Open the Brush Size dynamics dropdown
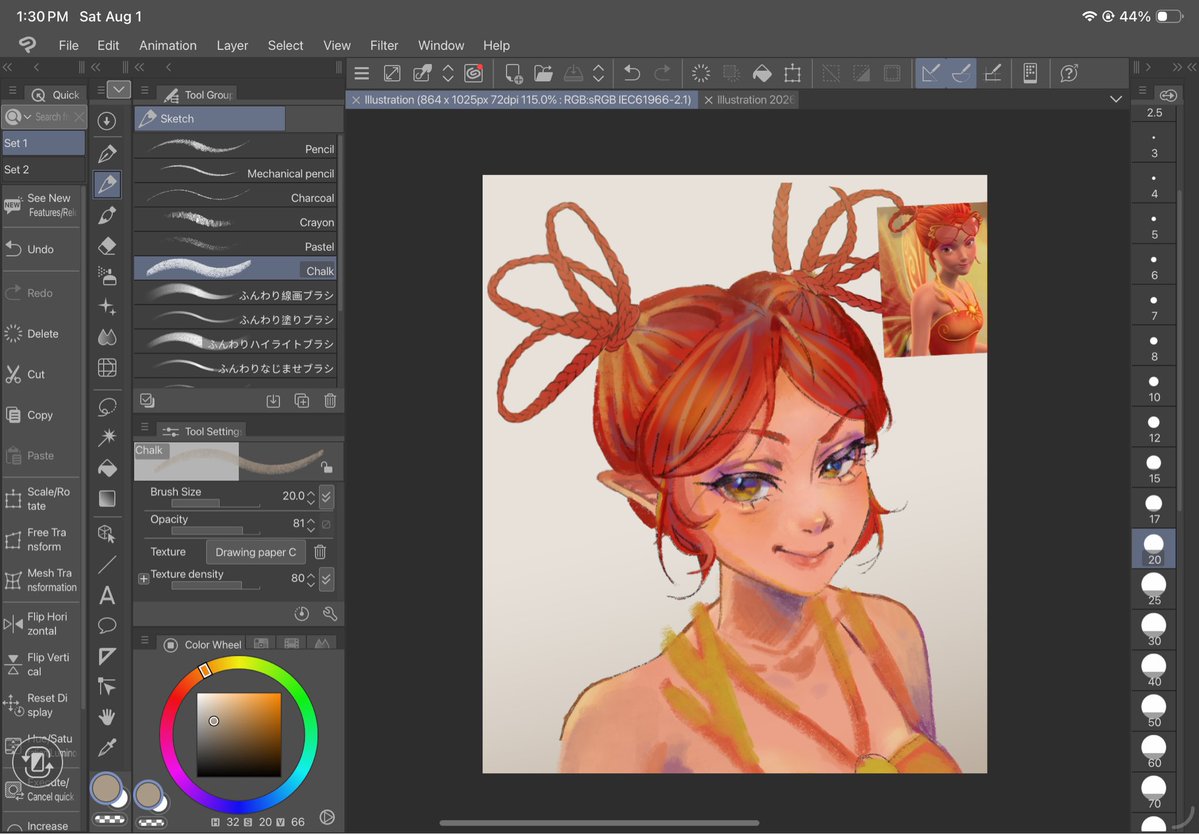The height and width of the screenshot is (834, 1199). click(x=327, y=497)
